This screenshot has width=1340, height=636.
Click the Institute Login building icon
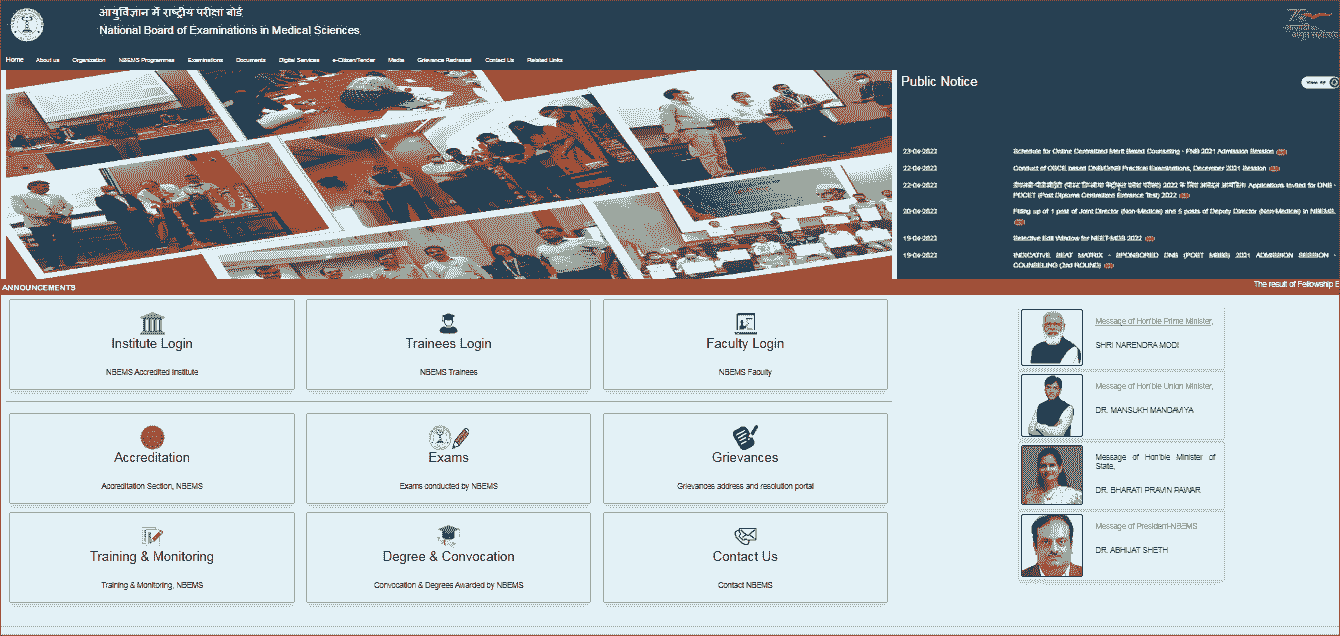coord(152,323)
